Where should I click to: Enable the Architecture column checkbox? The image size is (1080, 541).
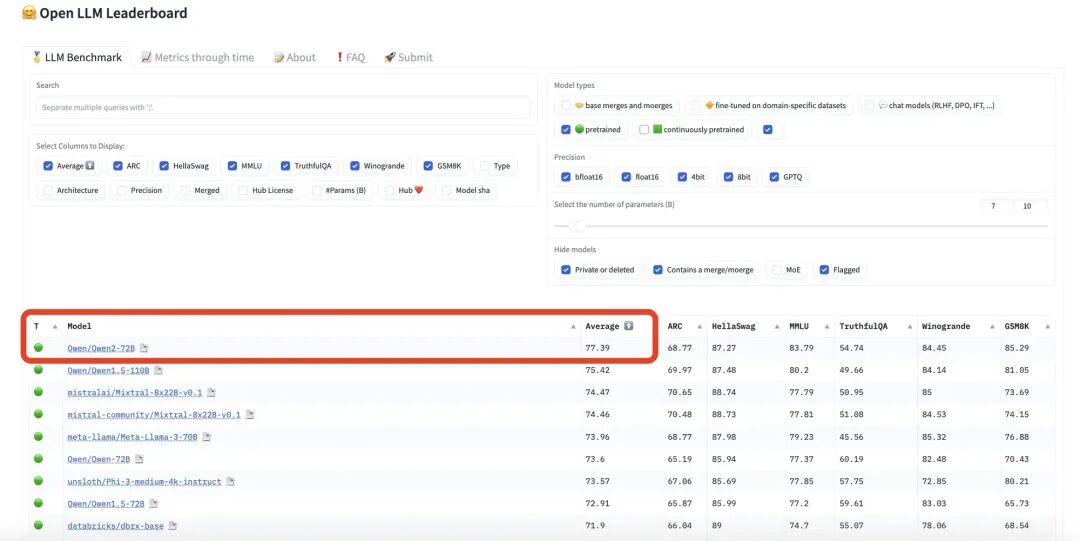click(48, 190)
